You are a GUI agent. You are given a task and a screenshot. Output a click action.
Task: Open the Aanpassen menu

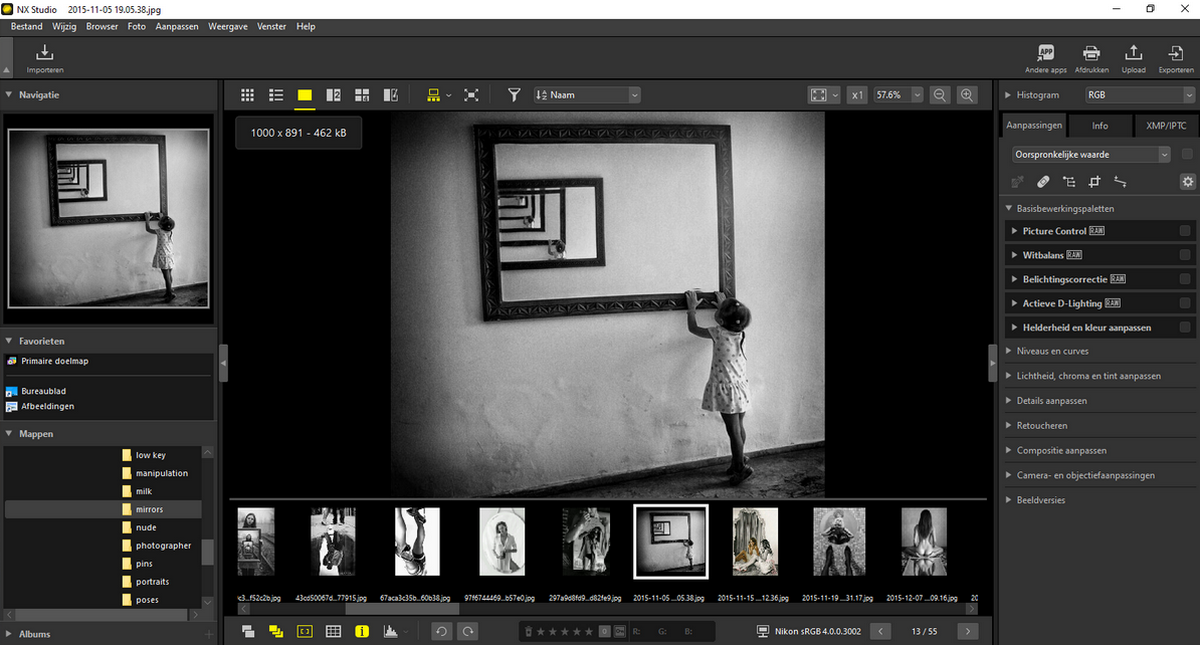(176, 27)
